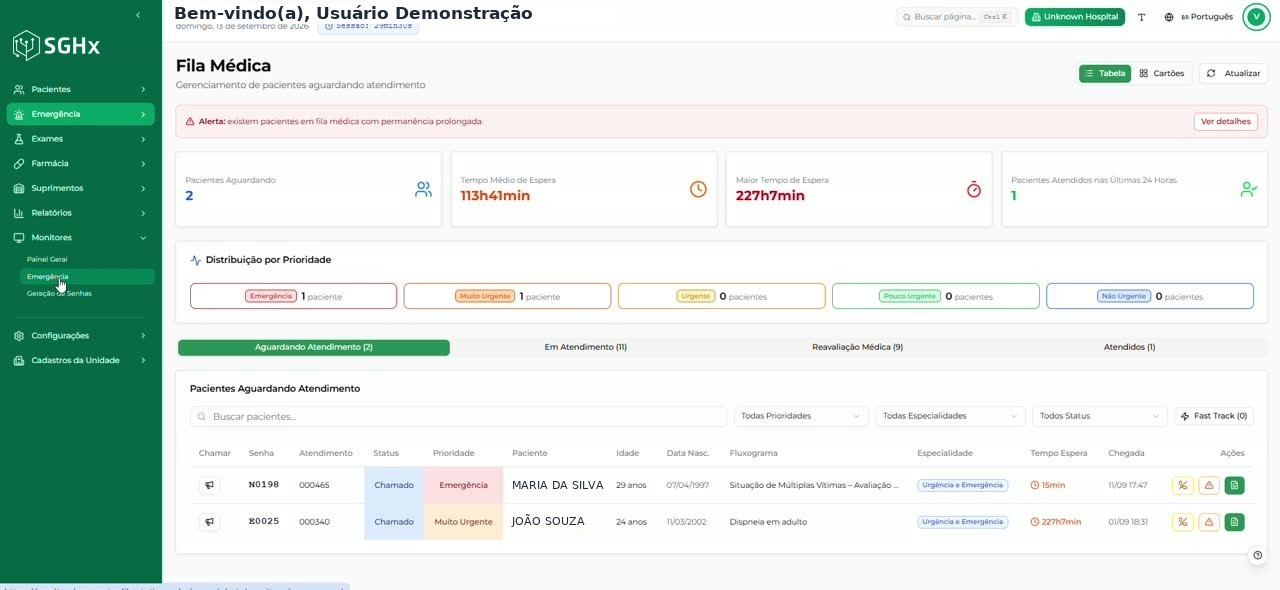The height and width of the screenshot is (590, 1280).
Task: Click the Configurações gear icon
Action: 19,336
